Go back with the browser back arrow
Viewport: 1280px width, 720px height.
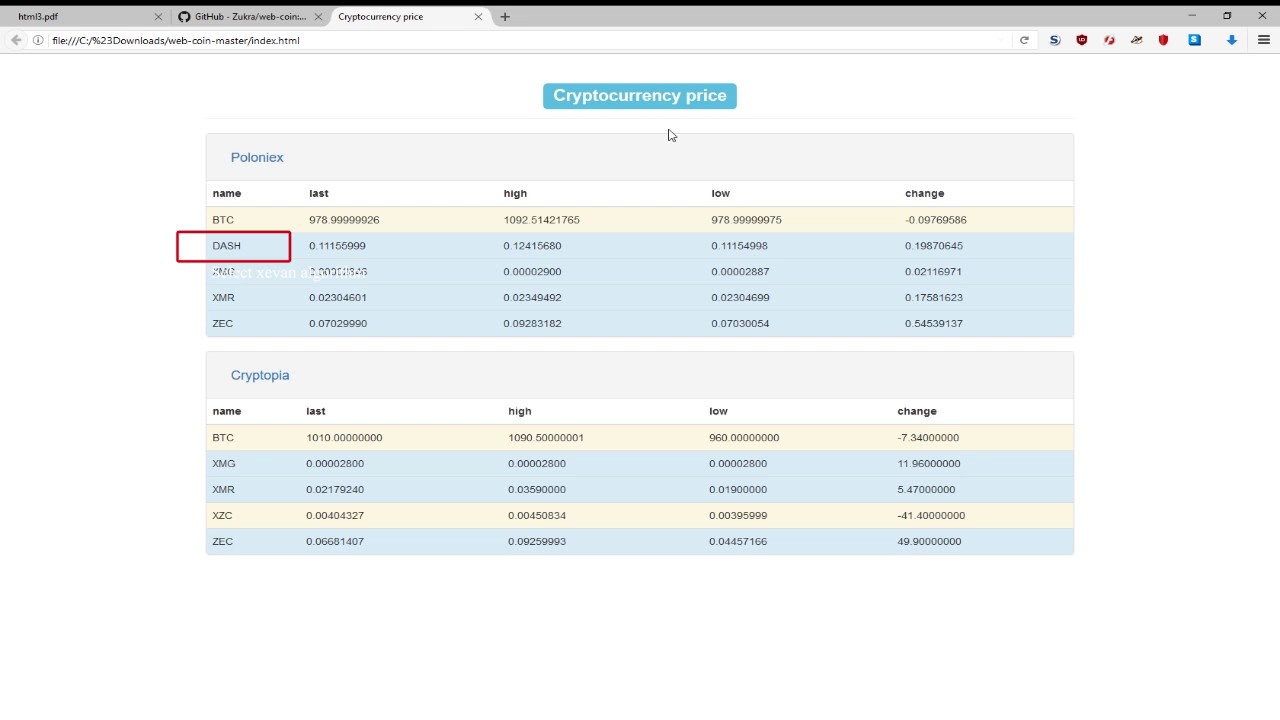[16, 40]
